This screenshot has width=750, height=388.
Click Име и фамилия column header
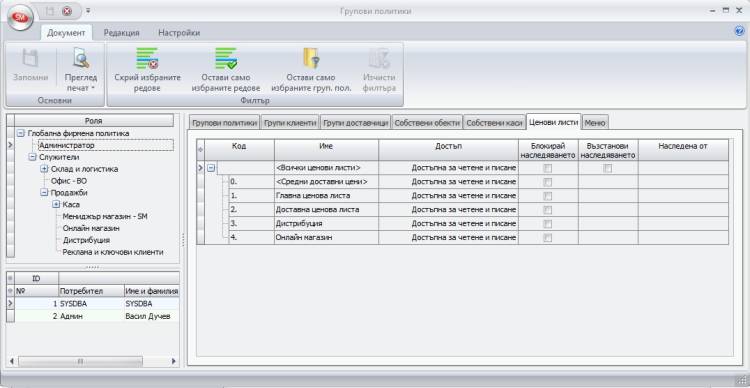151,291
